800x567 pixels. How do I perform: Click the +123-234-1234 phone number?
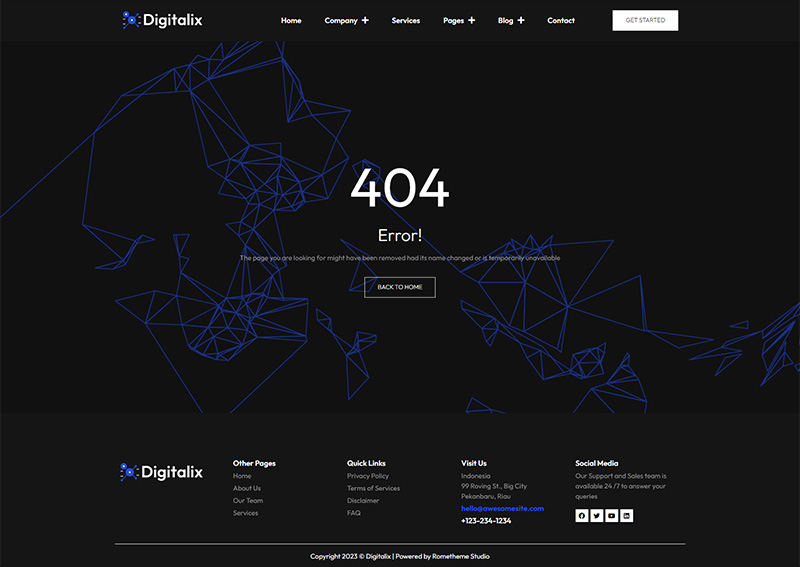pos(486,521)
